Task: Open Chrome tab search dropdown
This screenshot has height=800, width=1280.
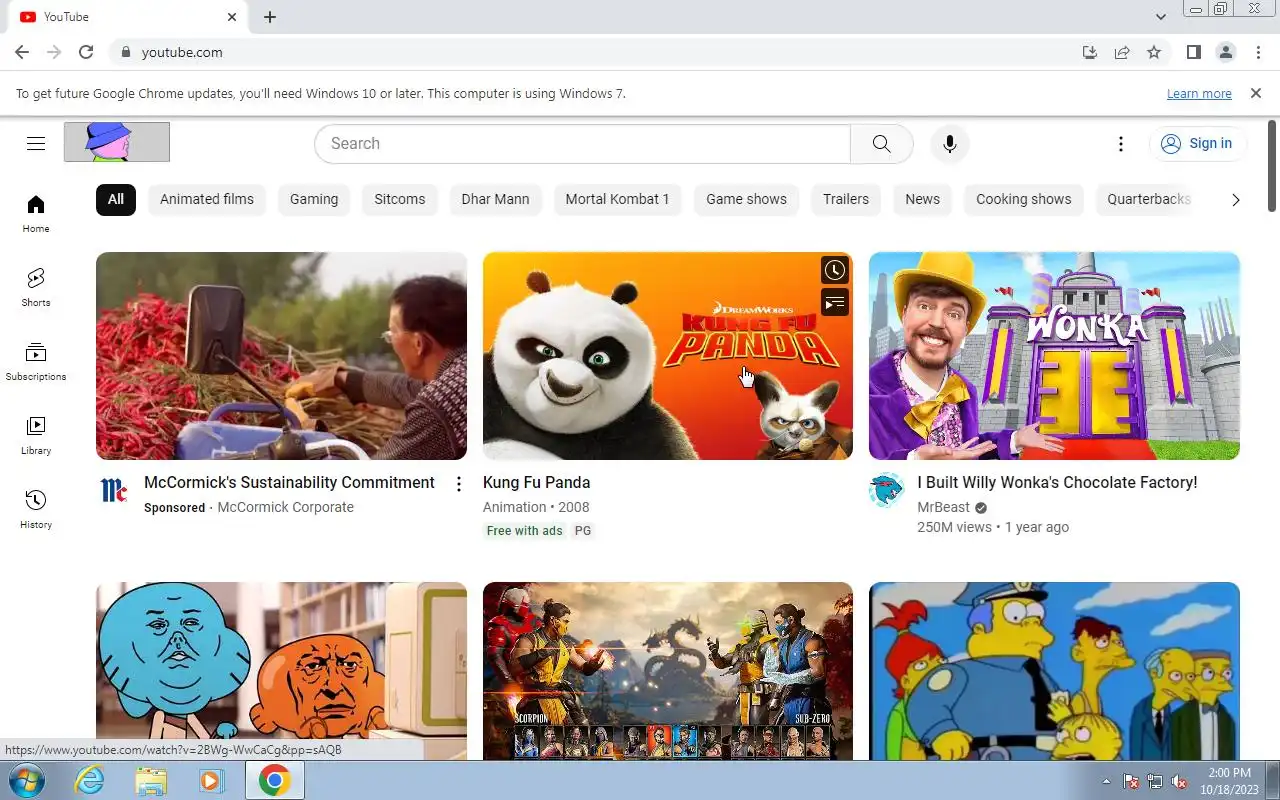Action: tap(1161, 17)
